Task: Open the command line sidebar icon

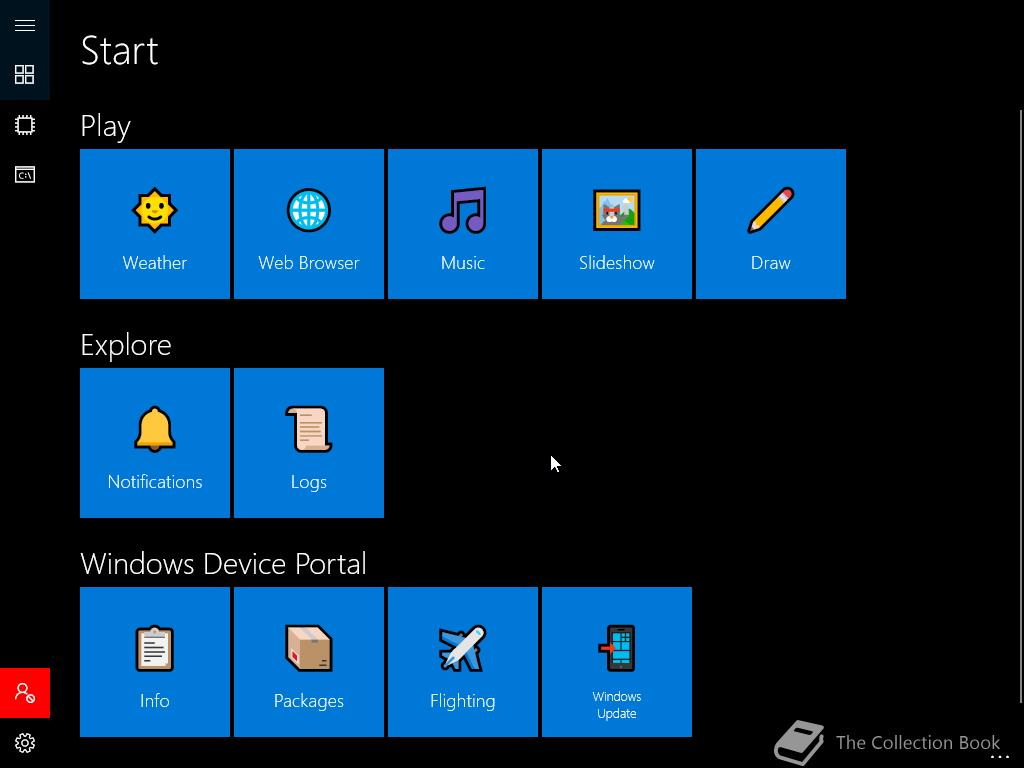Action: pyautogui.click(x=25, y=174)
